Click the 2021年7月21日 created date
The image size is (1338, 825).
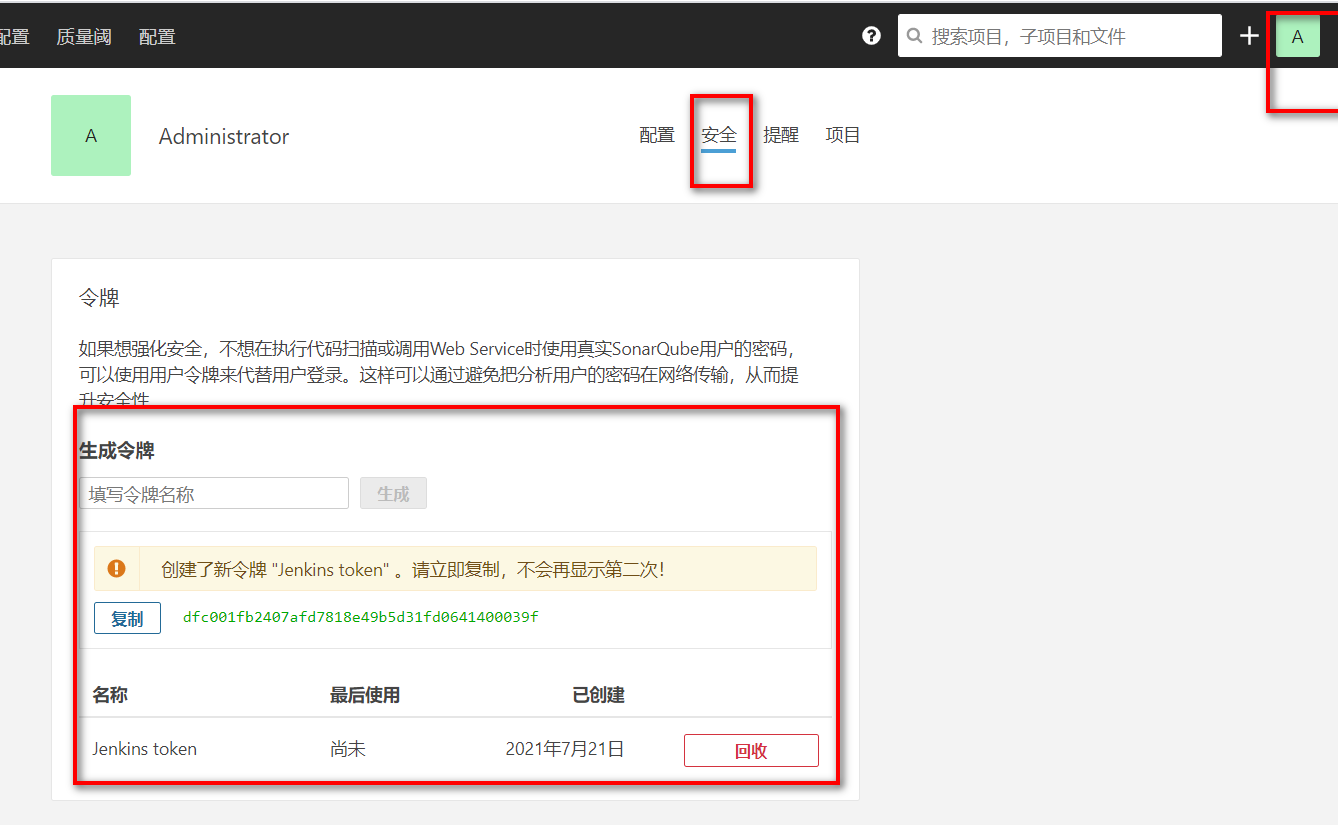click(565, 749)
